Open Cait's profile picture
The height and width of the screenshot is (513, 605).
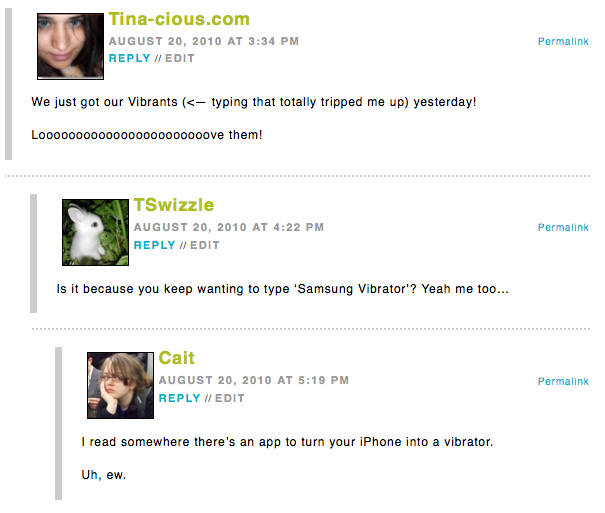coord(120,385)
